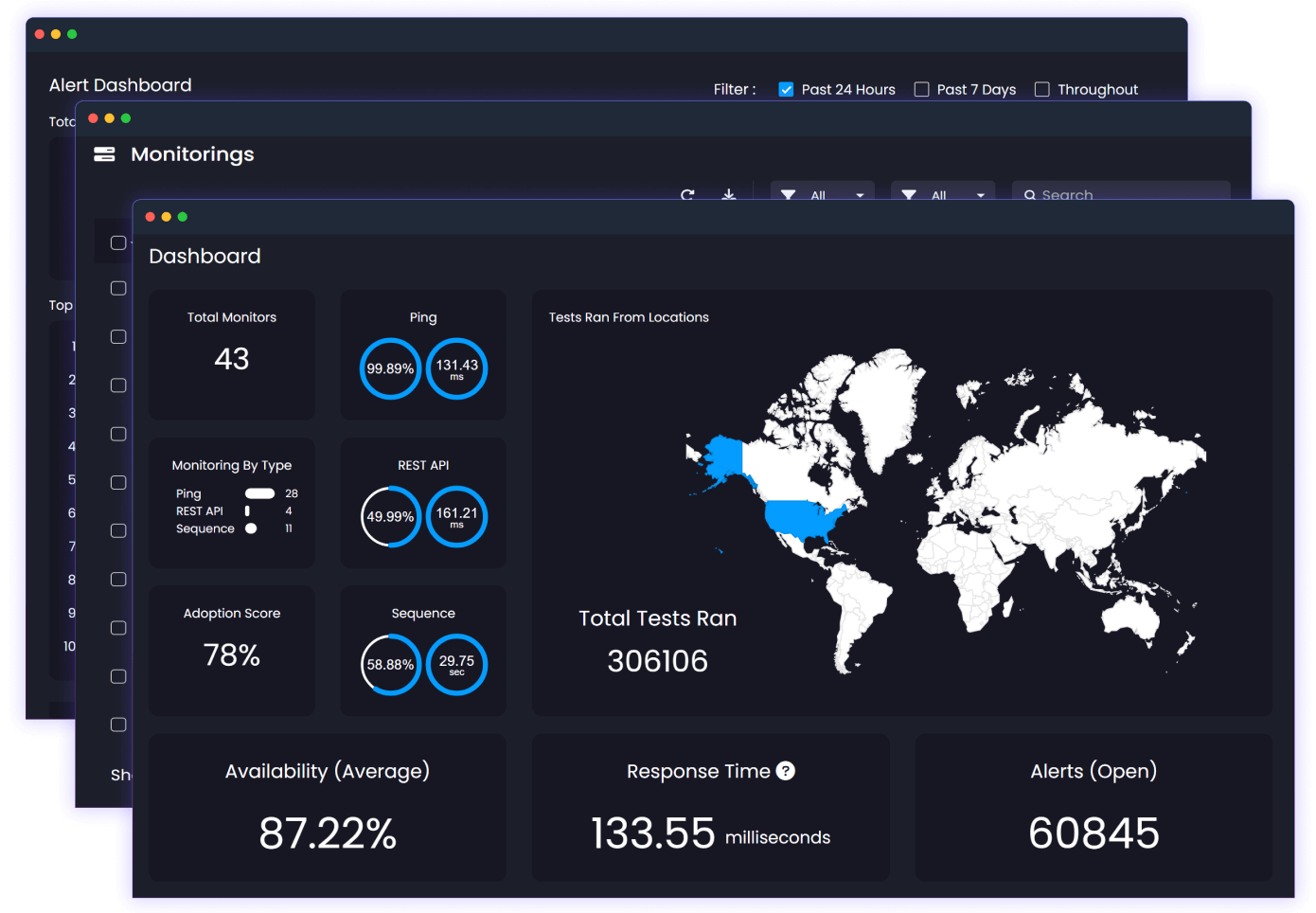Image resolution: width=1316 pixels, height=913 pixels.
Task: Click the Response Time help question mark
Action: pyautogui.click(x=785, y=771)
